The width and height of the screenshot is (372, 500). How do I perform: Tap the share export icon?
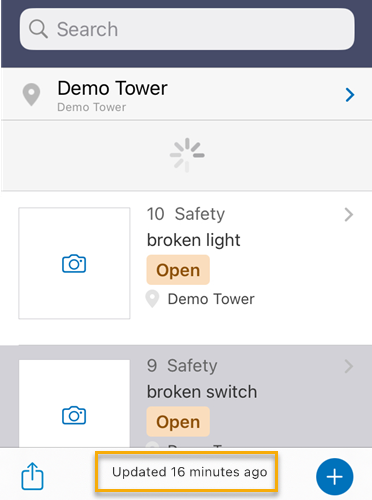pos(32,476)
